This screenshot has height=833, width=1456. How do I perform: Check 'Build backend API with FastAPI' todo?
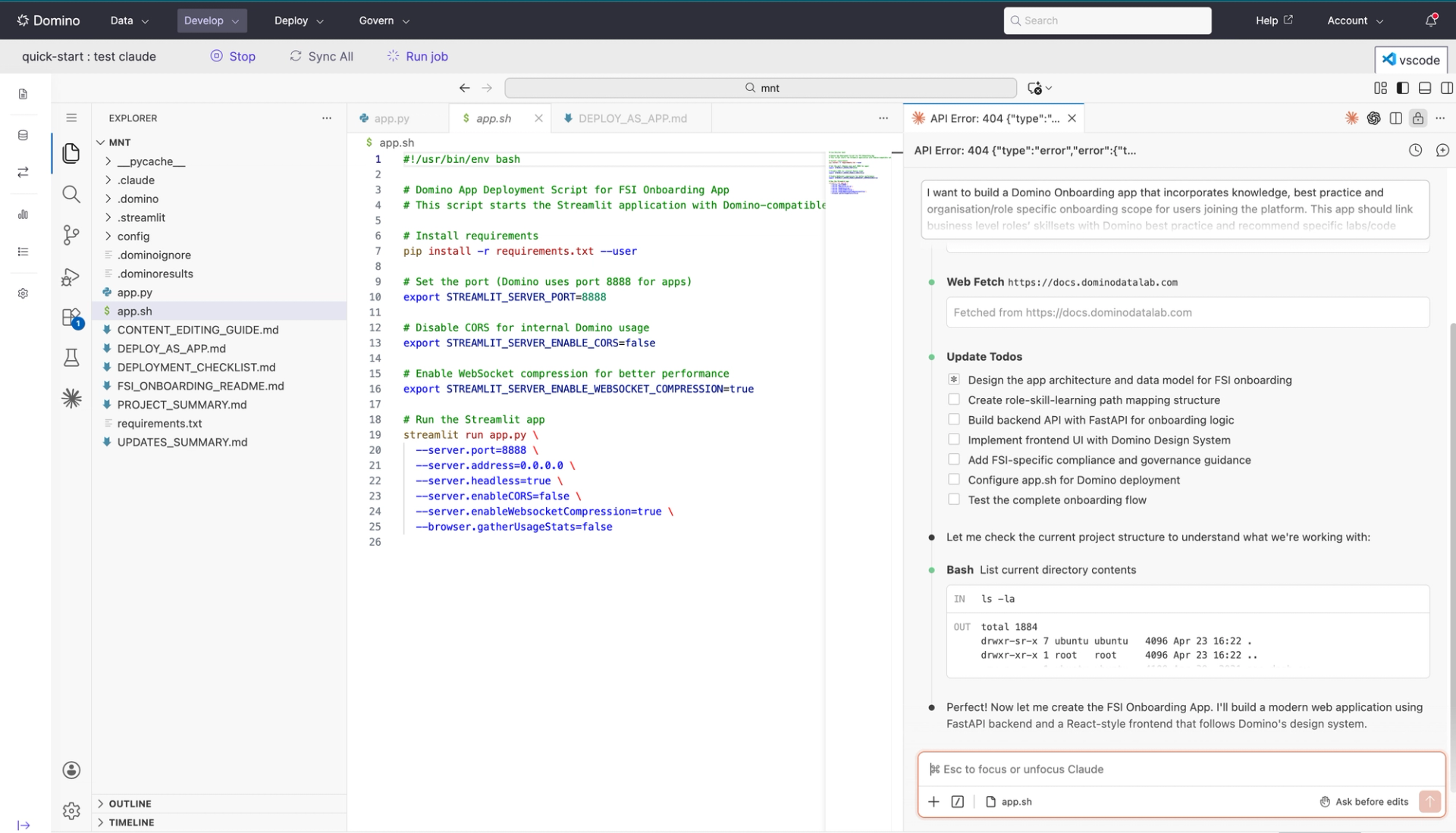tap(954, 419)
